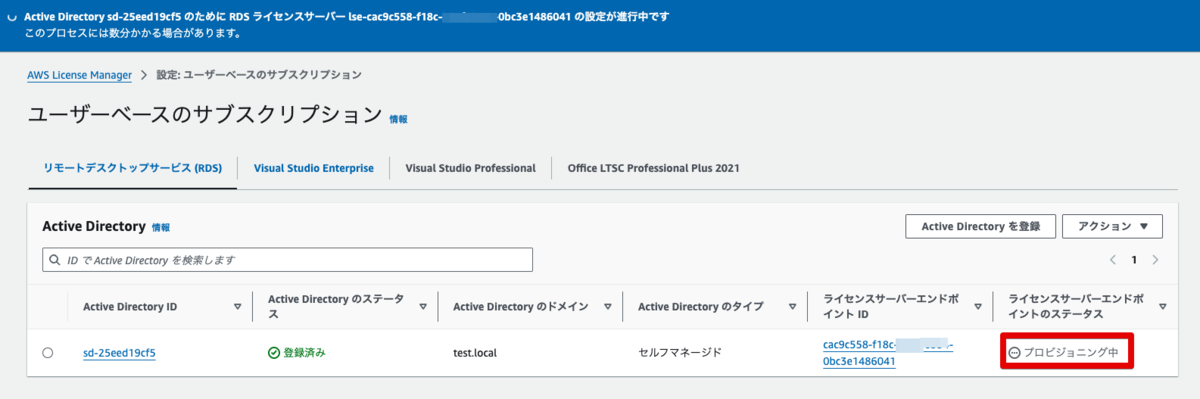Focus the ID で Active Directory search field

[287, 260]
